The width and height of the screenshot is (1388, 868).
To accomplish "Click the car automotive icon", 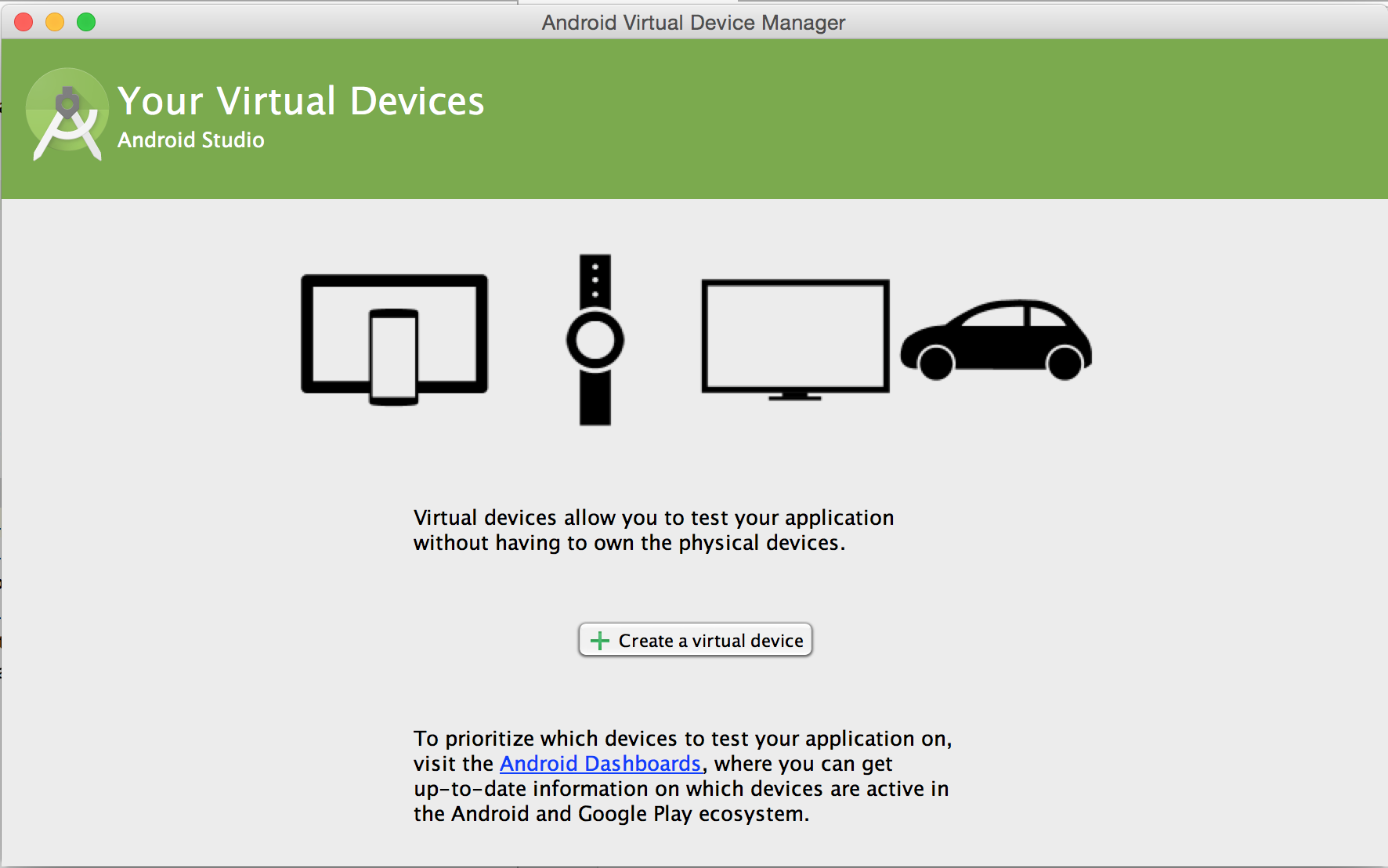I will coord(996,340).
